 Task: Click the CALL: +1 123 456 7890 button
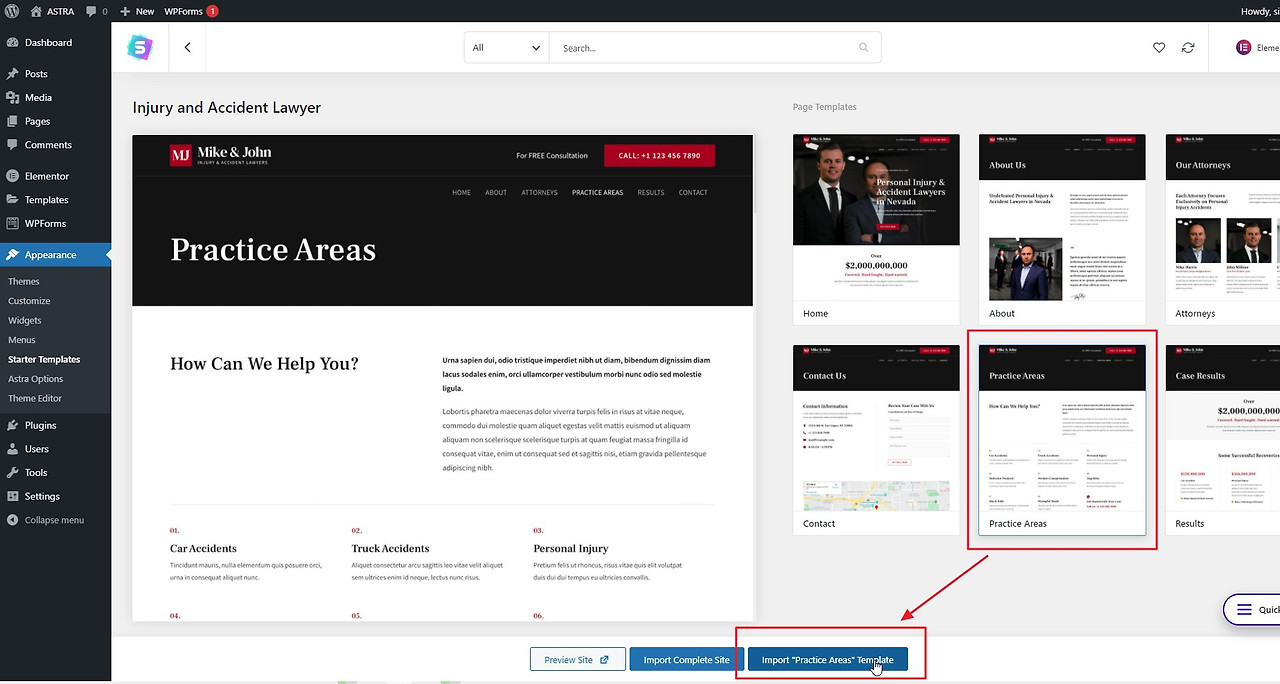(x=659, y=155)
